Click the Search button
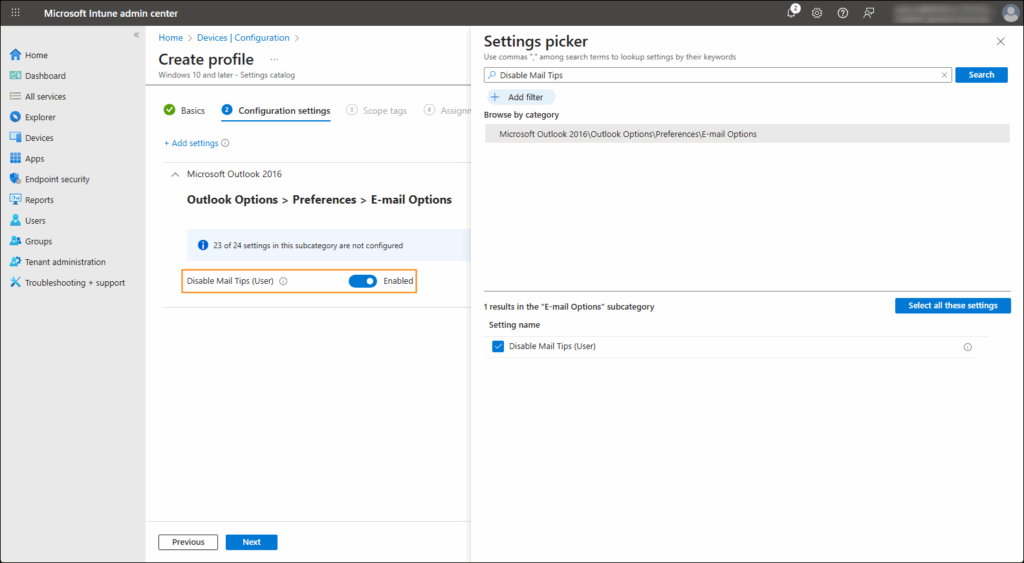This screenshot has height=563, width=1024. 981,75
